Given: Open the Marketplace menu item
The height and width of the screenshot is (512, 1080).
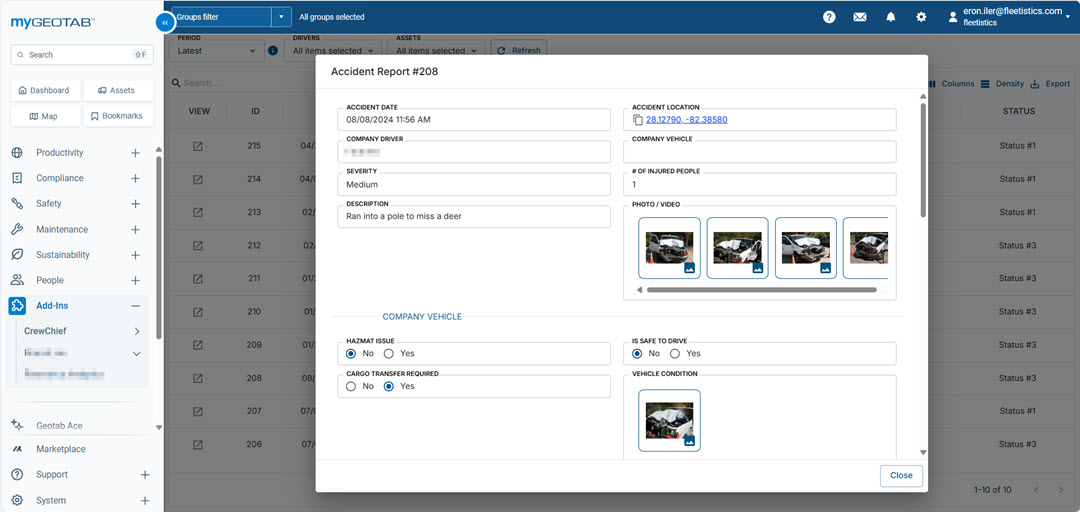Looking at the screenshot, I should 61,449.
